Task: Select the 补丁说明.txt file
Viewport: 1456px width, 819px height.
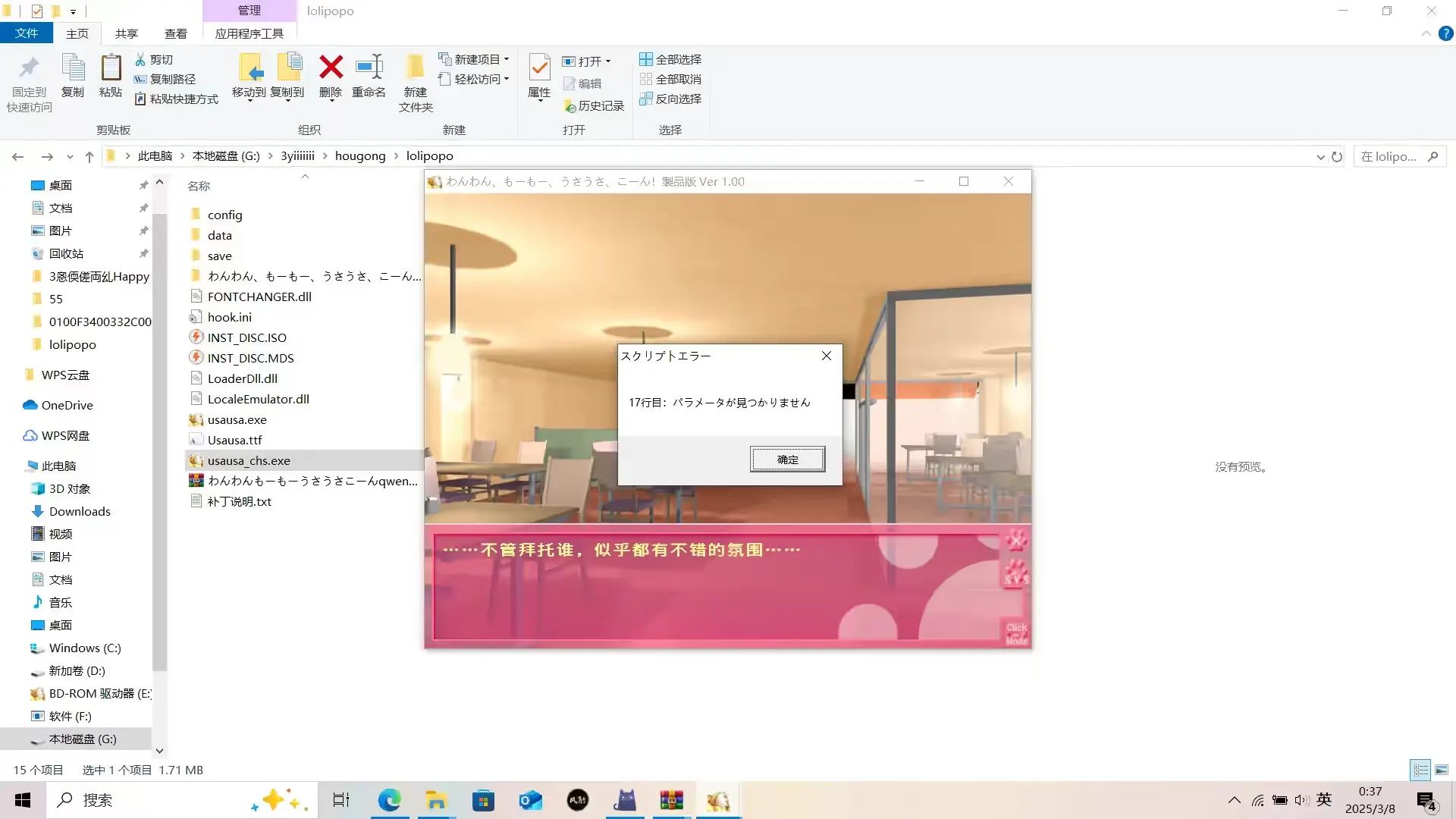Action: coord(239,502)
